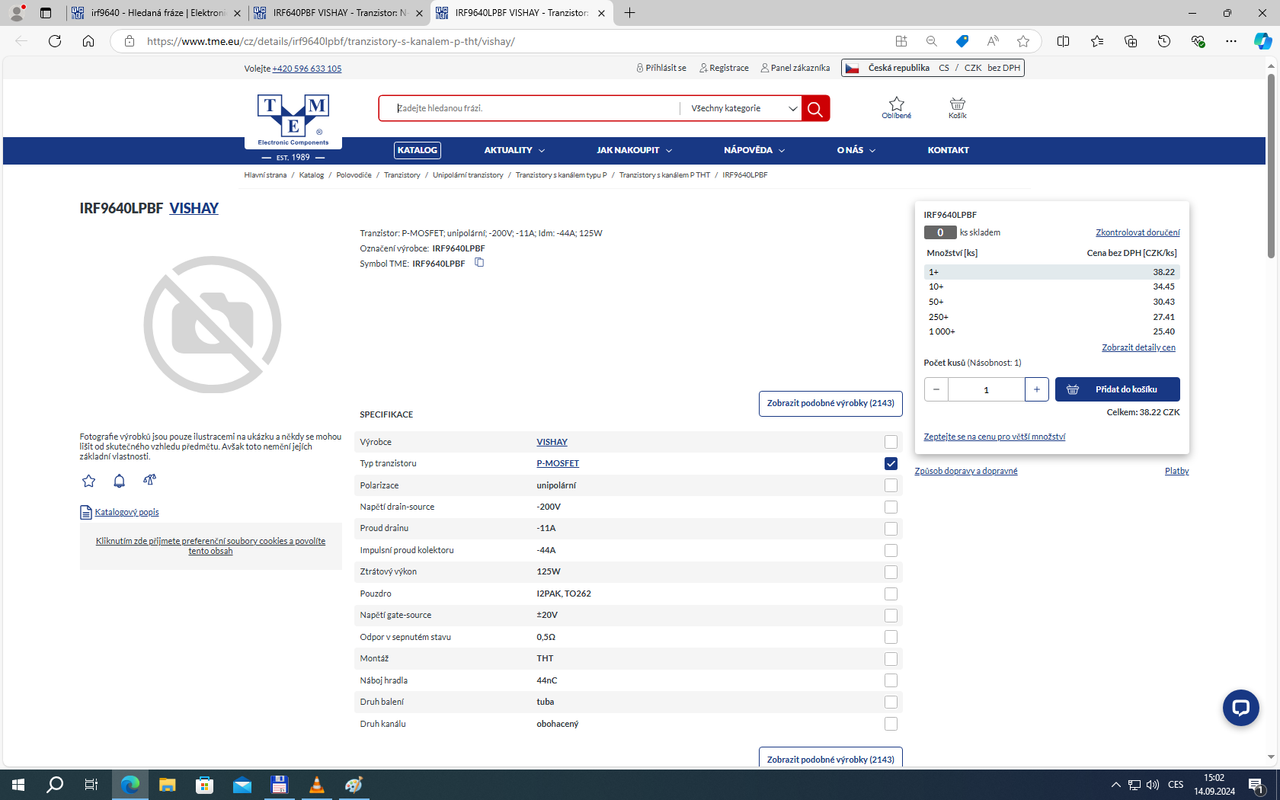
Task: Click the Read aloud icon
Action: click(993, 41)
